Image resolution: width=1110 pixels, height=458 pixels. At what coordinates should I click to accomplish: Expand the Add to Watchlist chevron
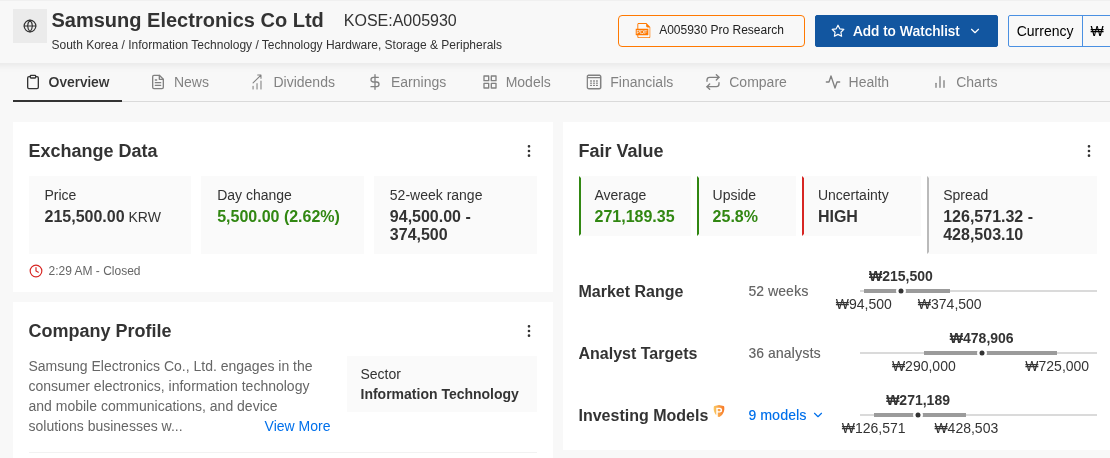(x=975, y=31)
